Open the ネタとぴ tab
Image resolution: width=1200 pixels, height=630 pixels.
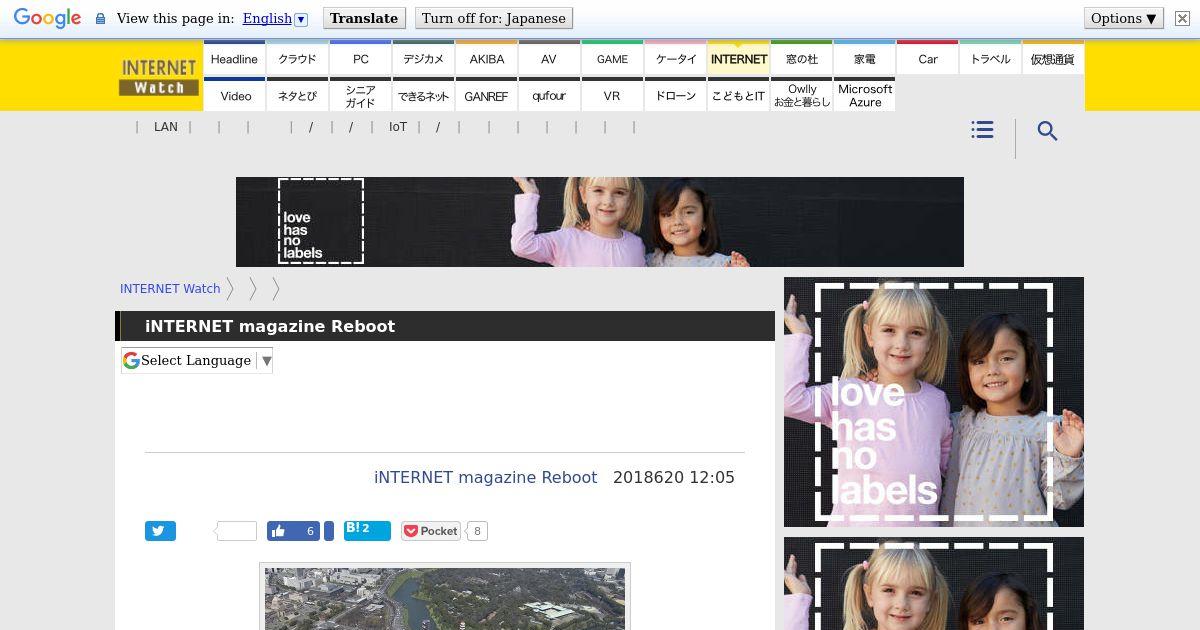[297, 95]
